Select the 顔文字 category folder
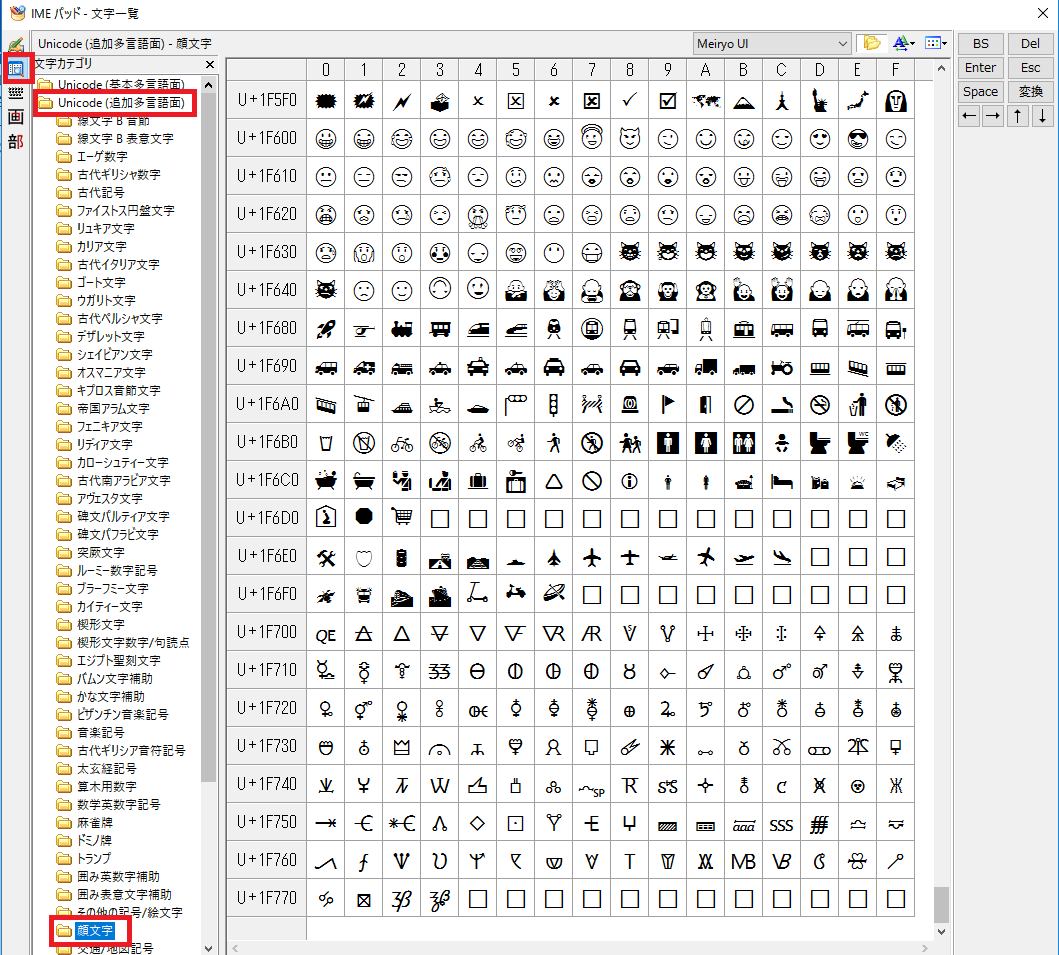 (86, 931)
